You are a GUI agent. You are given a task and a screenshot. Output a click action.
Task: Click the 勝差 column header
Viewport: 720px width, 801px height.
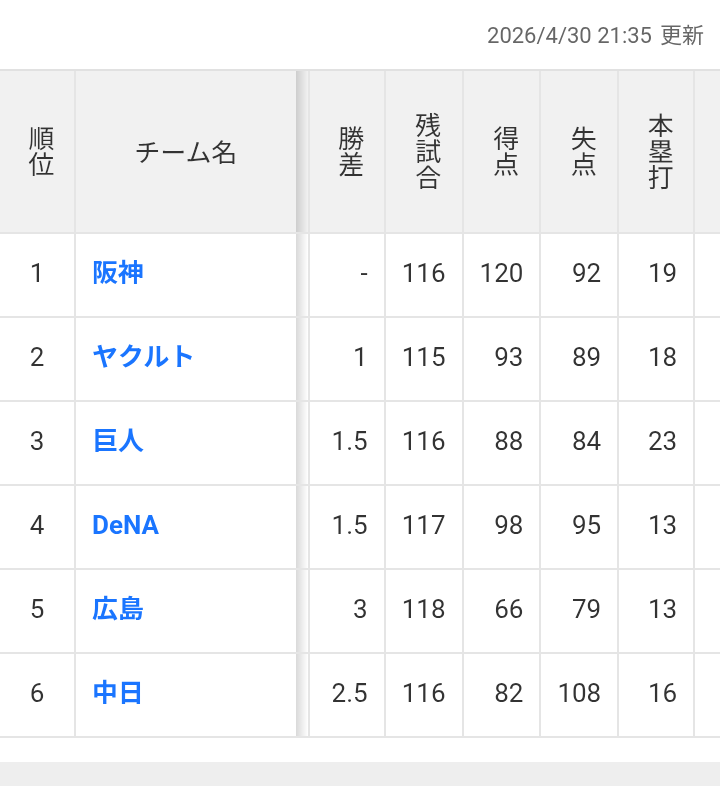pos(351,152)
